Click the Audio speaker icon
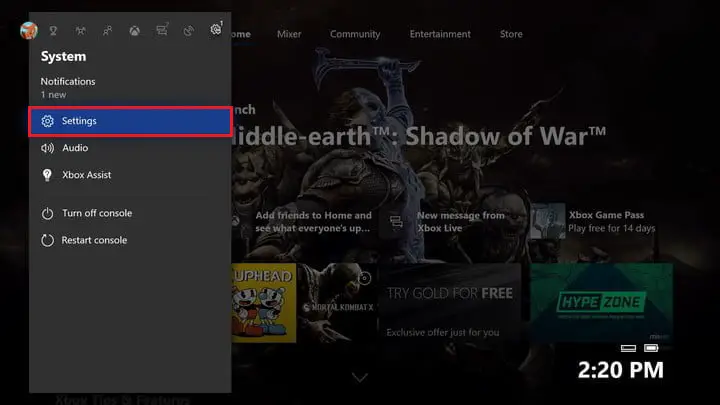The height and width of the screenshot is (405, 720). 47,148
